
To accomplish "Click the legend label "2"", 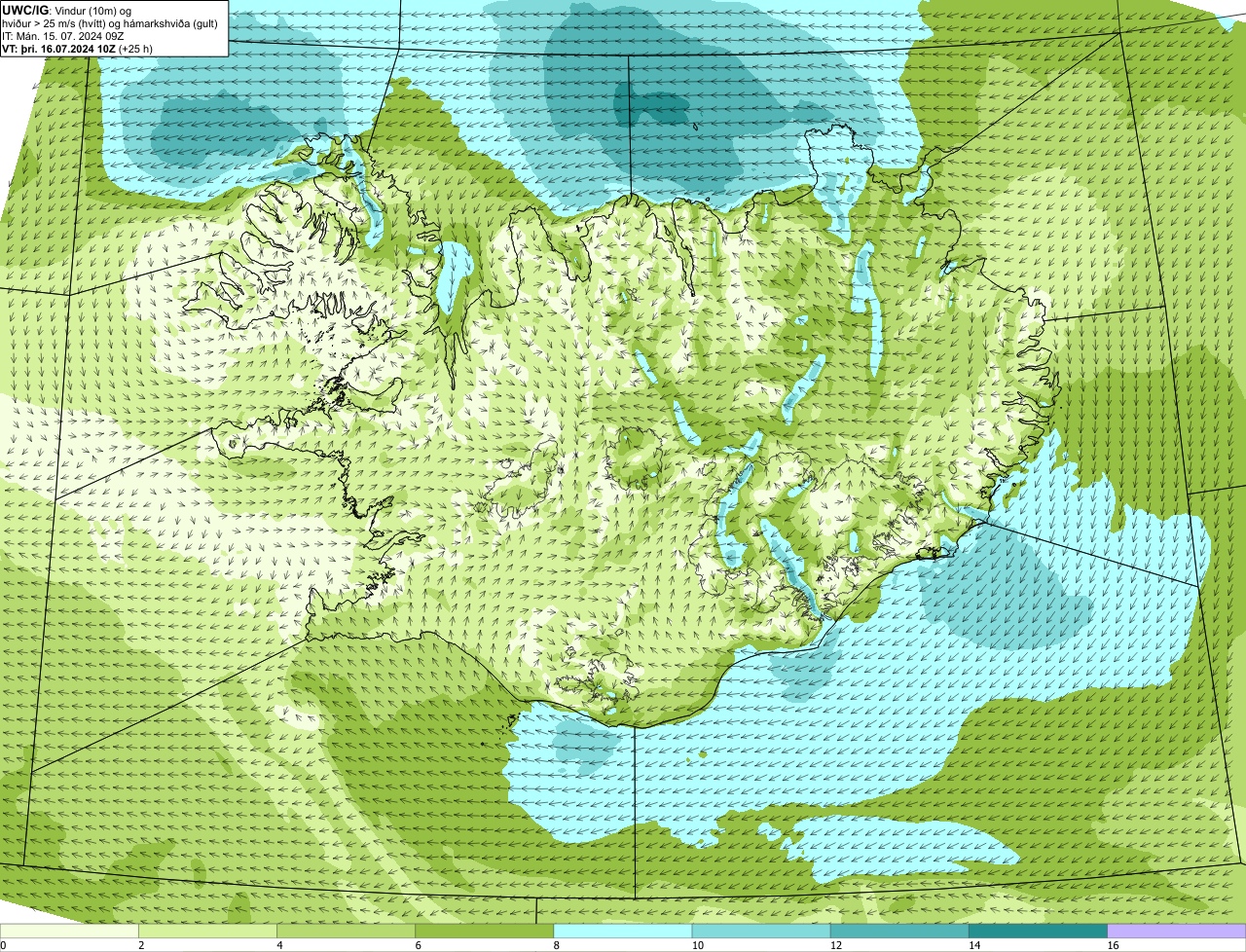I will [x=141, y=945].
